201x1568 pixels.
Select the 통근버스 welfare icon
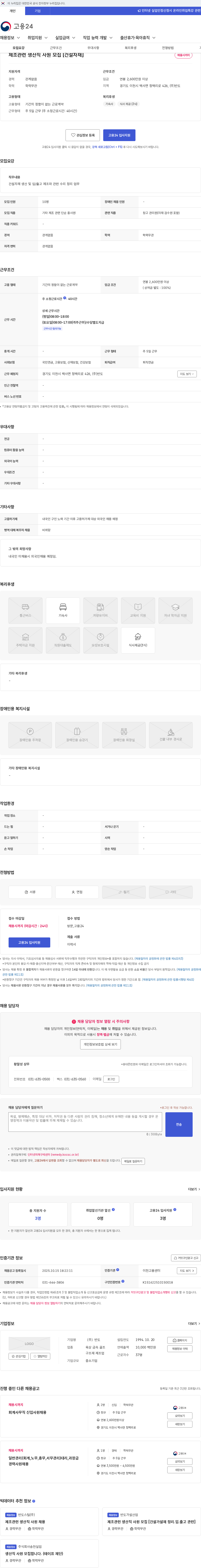coord(26,610)
